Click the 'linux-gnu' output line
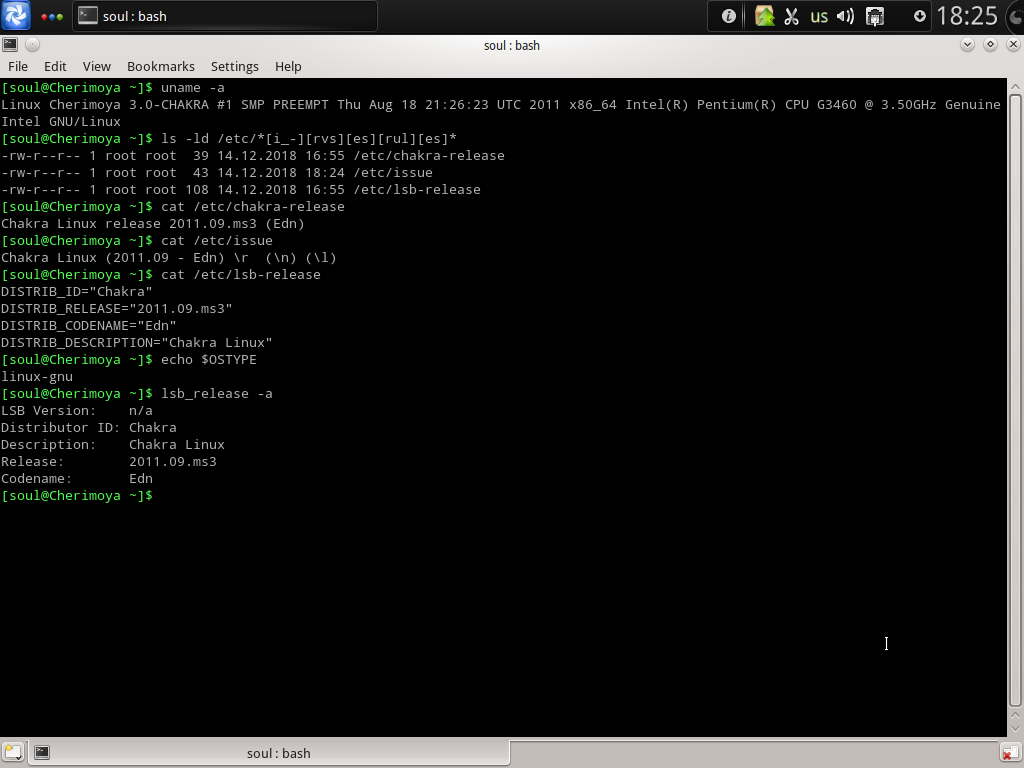The height and width of the screenshot is (768, 1024). 37,376
